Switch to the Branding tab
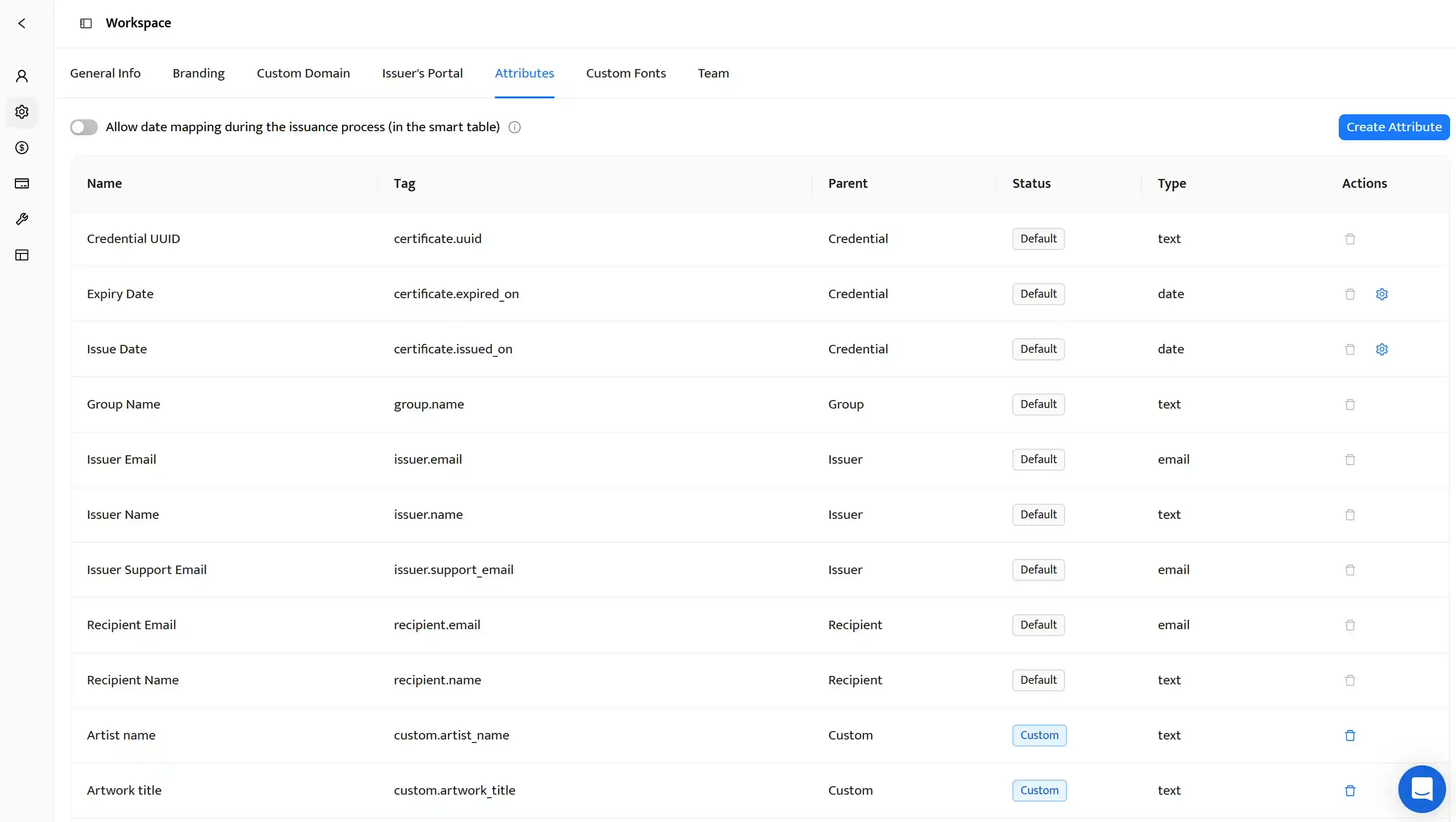Image resolution: width=1456 pixels, height=822 pixels. pyautogui.click(x=198, y=74)
